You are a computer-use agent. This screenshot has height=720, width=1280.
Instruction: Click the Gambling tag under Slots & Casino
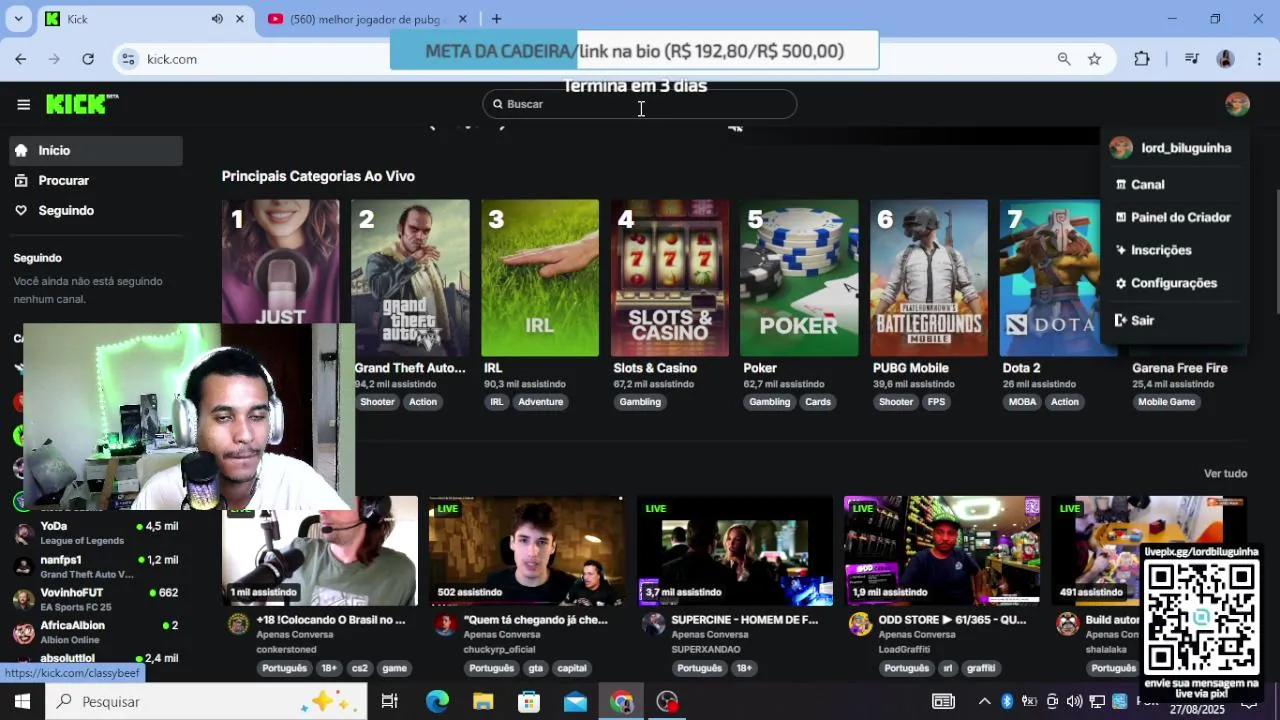pyautogui.click(x=640, y=402)
